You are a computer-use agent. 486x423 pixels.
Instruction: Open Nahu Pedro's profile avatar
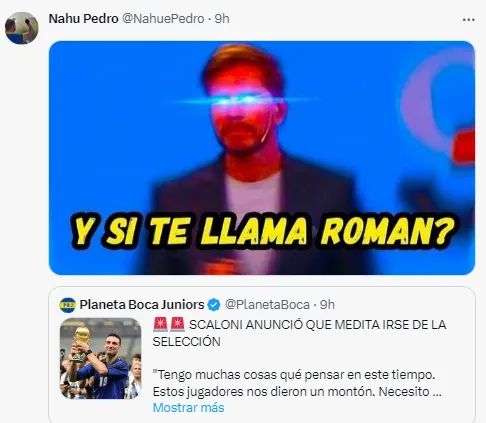pos(22,28)
